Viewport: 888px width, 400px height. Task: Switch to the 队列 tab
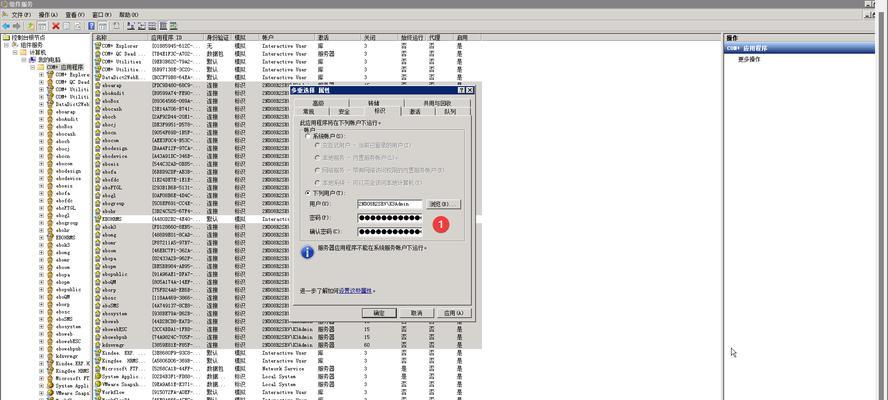pyautogui.click(x=450, y=112)
